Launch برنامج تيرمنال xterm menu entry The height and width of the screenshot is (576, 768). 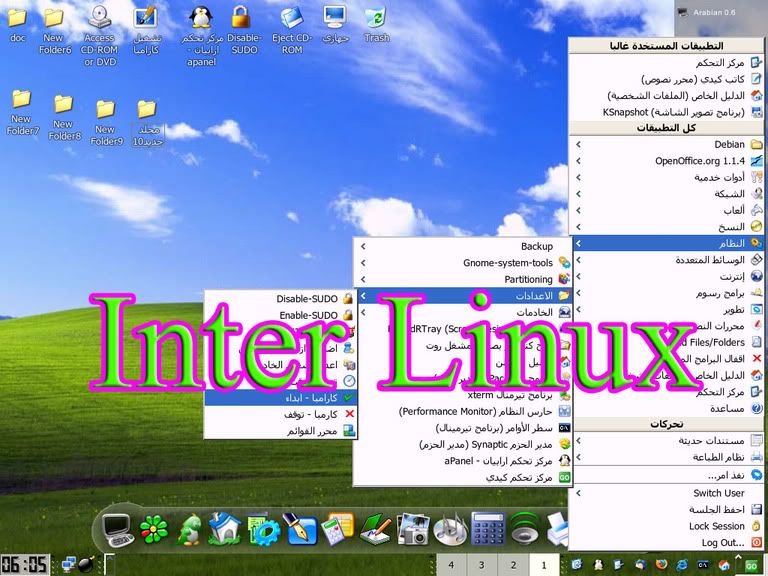point(463,395)
